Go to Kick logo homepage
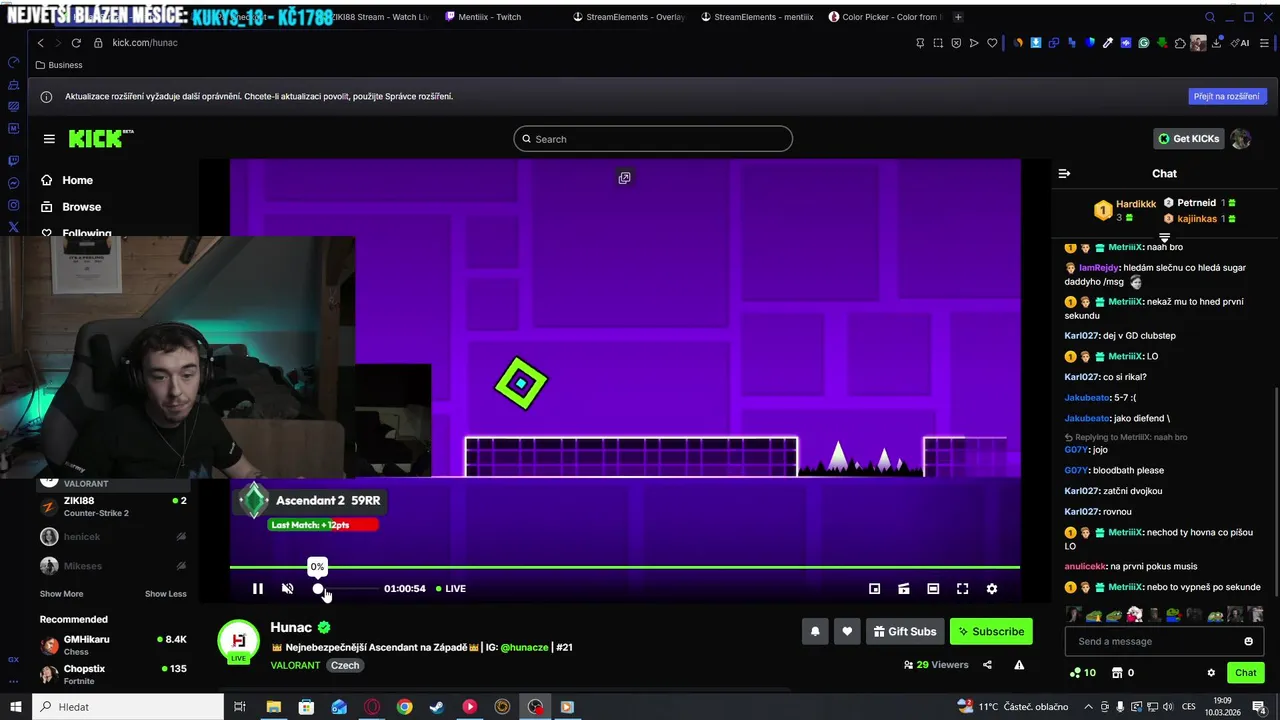 100,139
